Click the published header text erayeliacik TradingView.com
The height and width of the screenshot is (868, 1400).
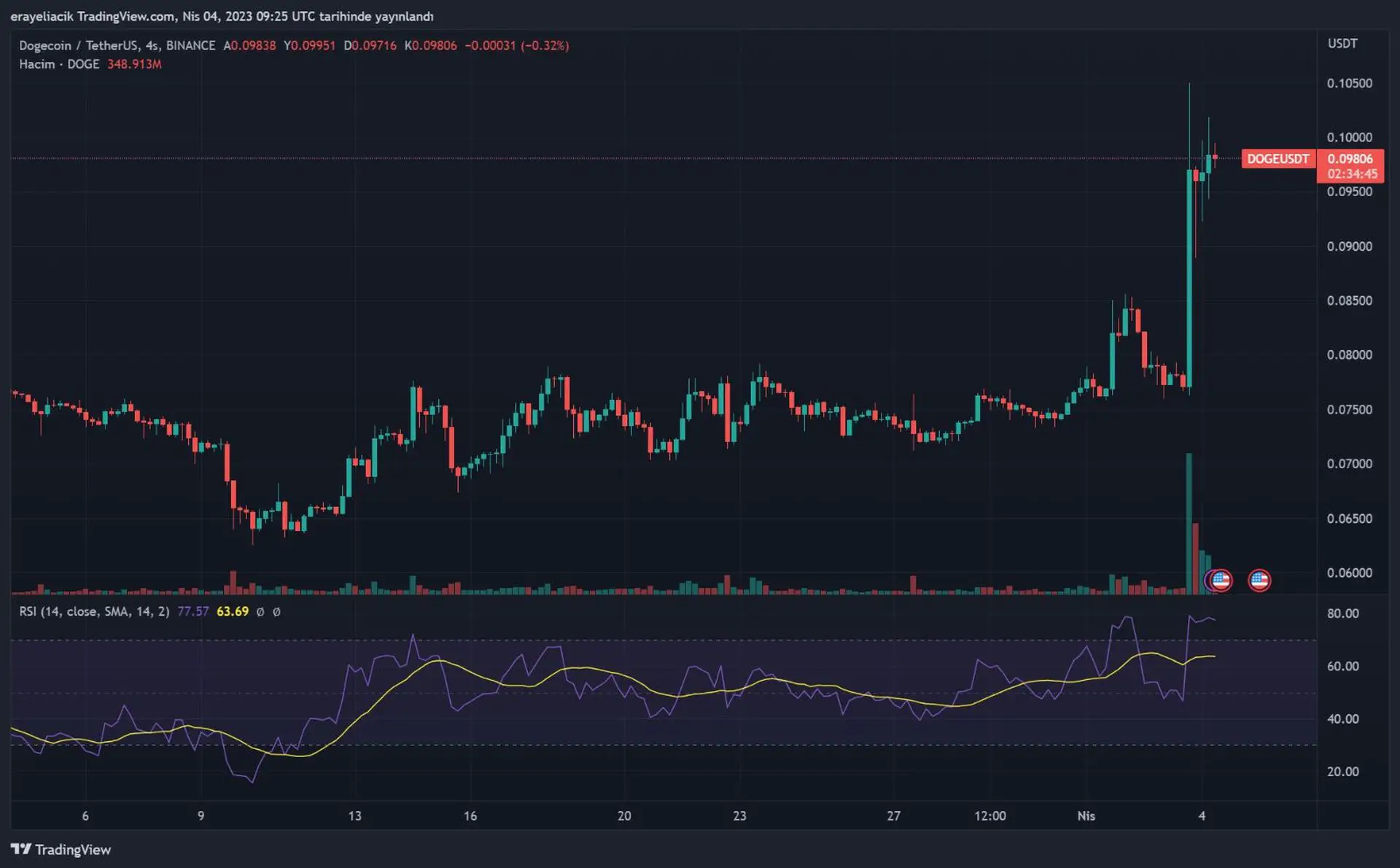[93, 16]
